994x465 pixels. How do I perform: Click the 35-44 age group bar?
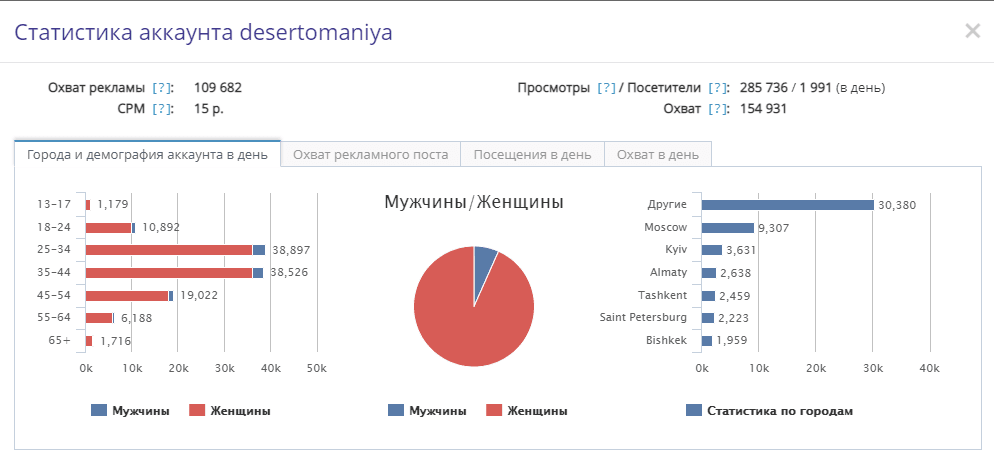174,273
